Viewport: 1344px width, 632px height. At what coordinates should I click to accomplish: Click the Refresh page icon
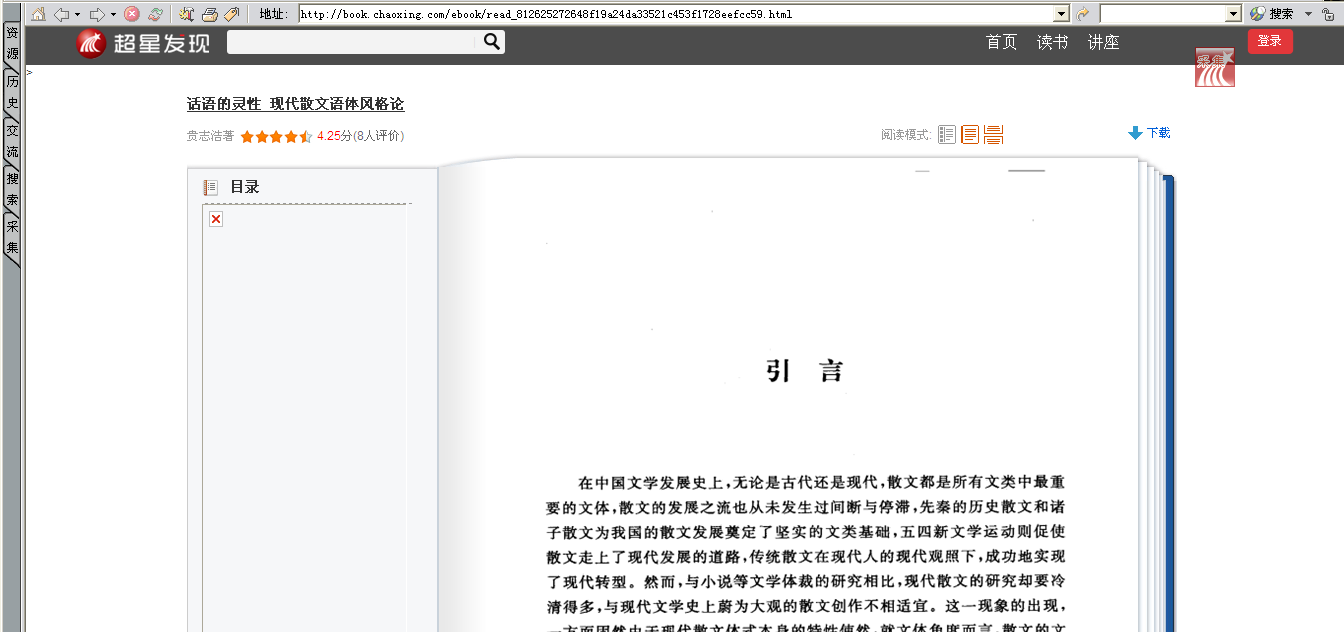click(155, 14)
